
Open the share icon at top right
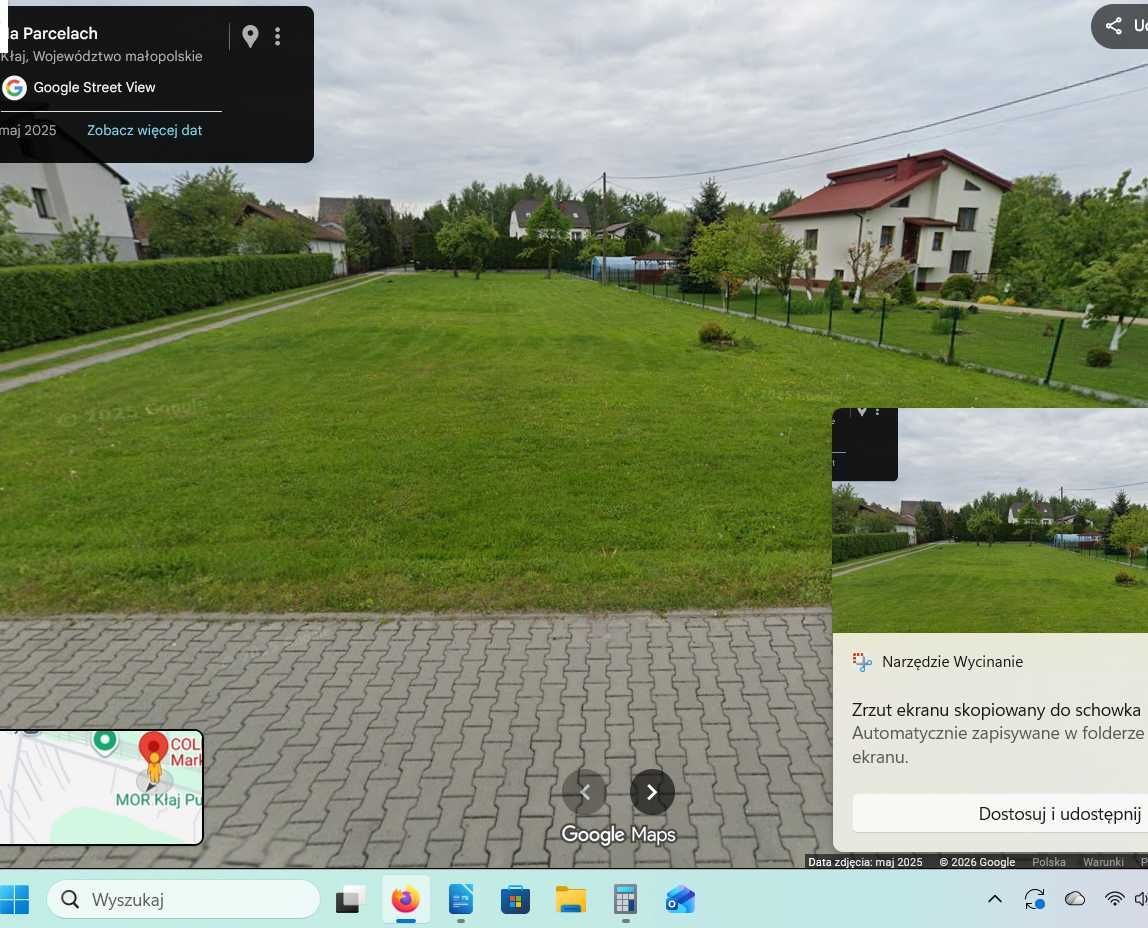point(1113,26)
